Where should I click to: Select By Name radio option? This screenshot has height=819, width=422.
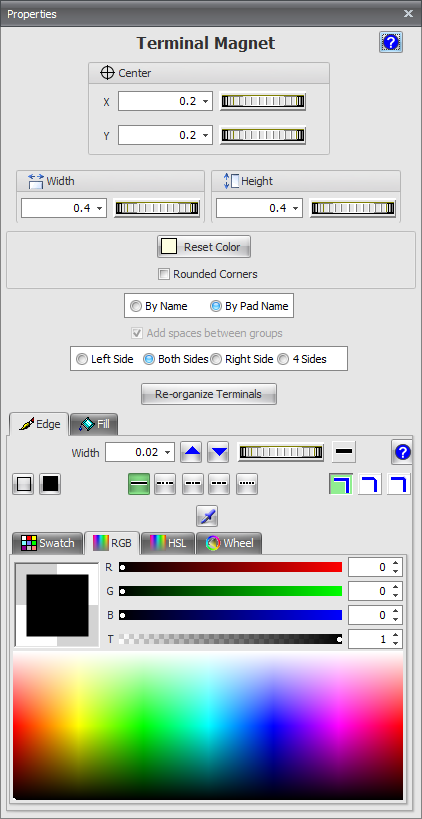point(136,307)
